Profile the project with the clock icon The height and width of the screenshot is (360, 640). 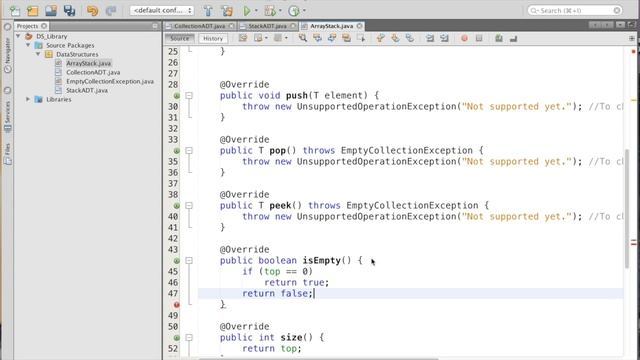[294, 11]
